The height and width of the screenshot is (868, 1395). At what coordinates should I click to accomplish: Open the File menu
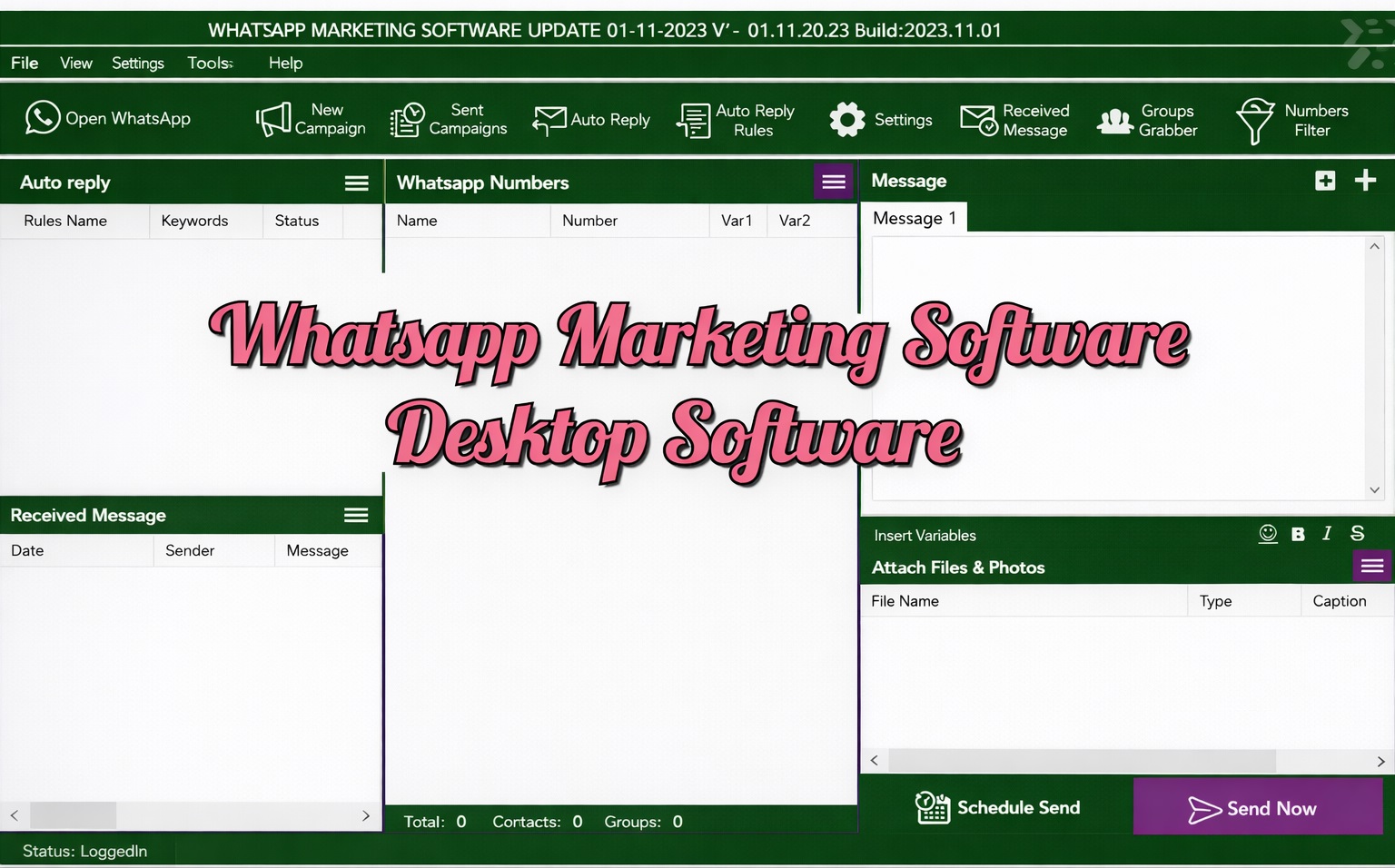(25, 63)
